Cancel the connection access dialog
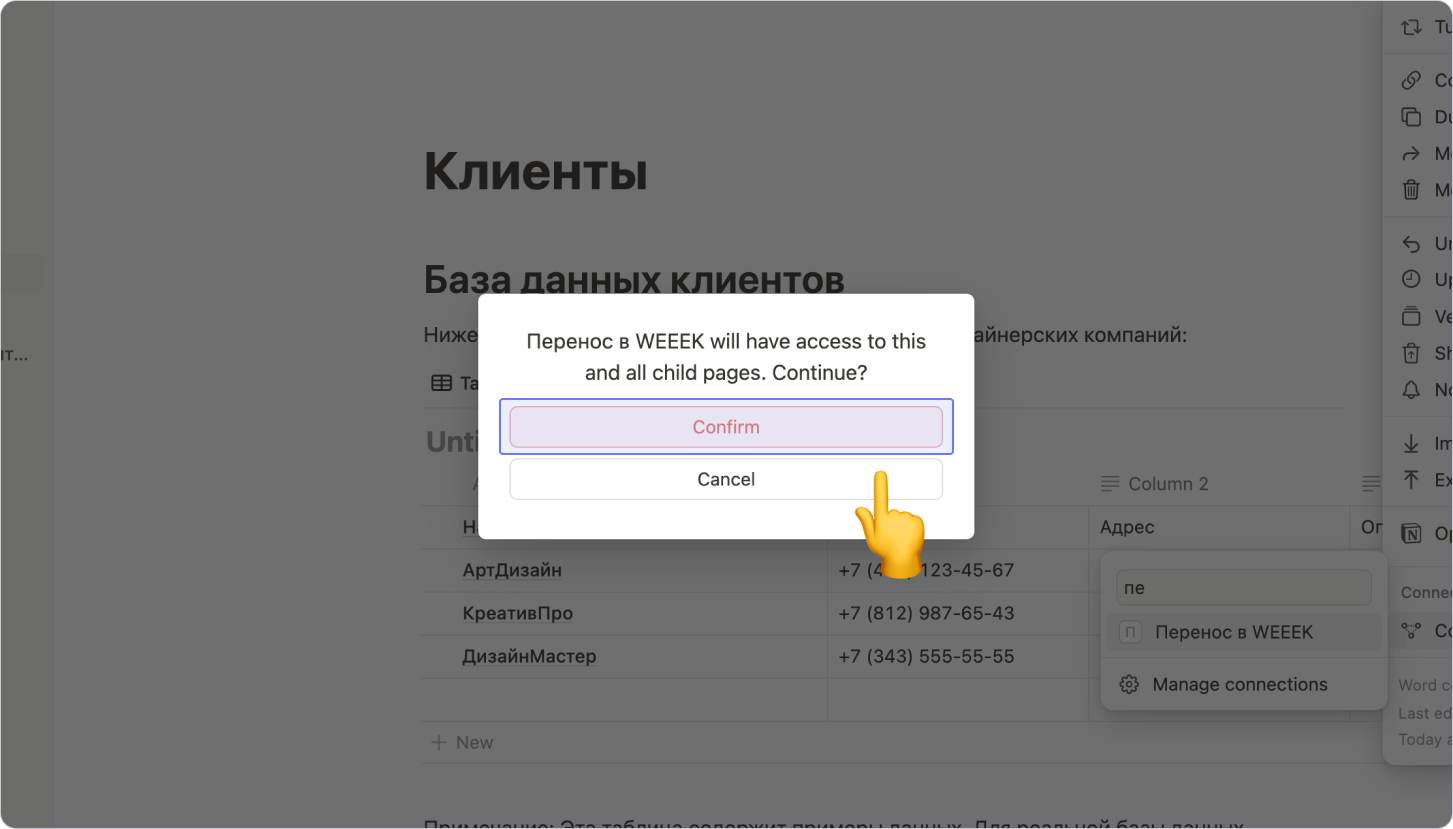The image size is (1453, 829). 726,479
